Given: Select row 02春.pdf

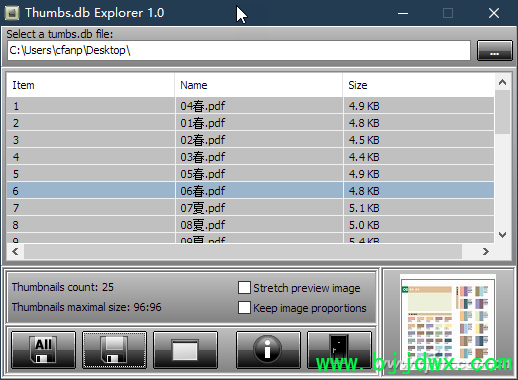Looking at the screenshot, I should pyautogui.click(x=250, y=140).
